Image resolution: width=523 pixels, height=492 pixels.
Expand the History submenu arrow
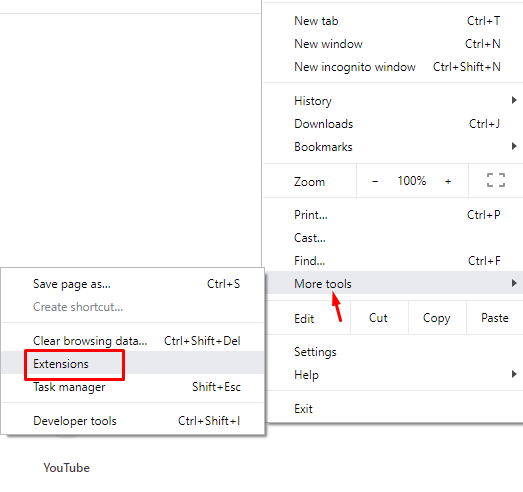click(514, 100)
